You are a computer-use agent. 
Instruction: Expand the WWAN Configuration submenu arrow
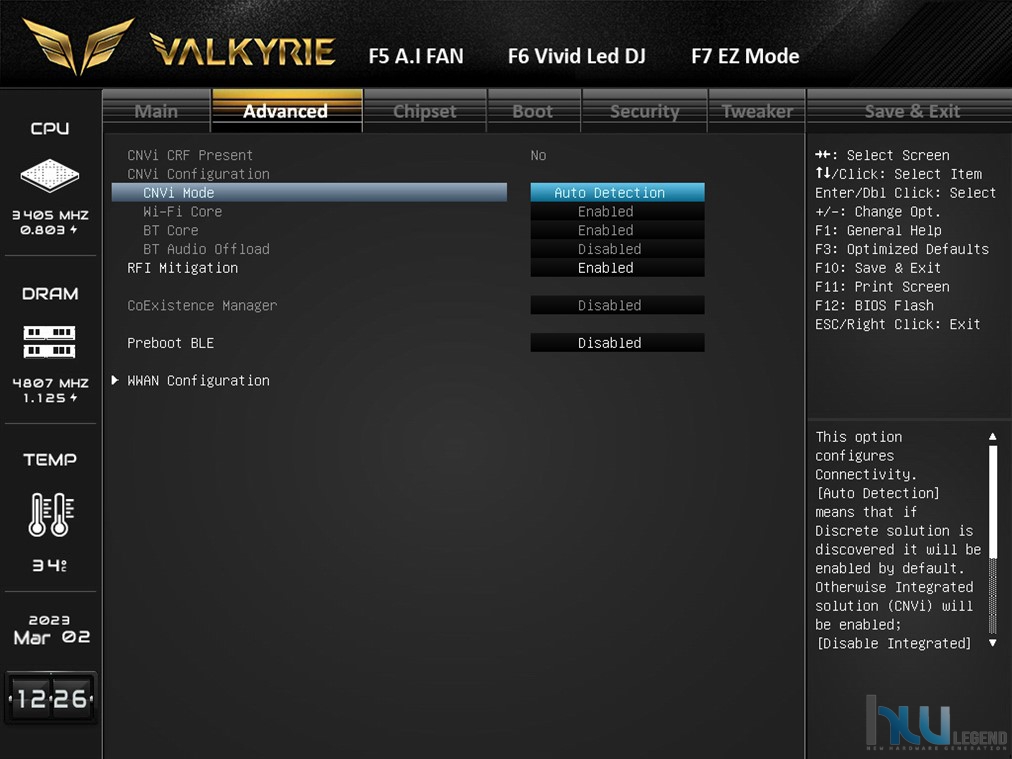115,380
